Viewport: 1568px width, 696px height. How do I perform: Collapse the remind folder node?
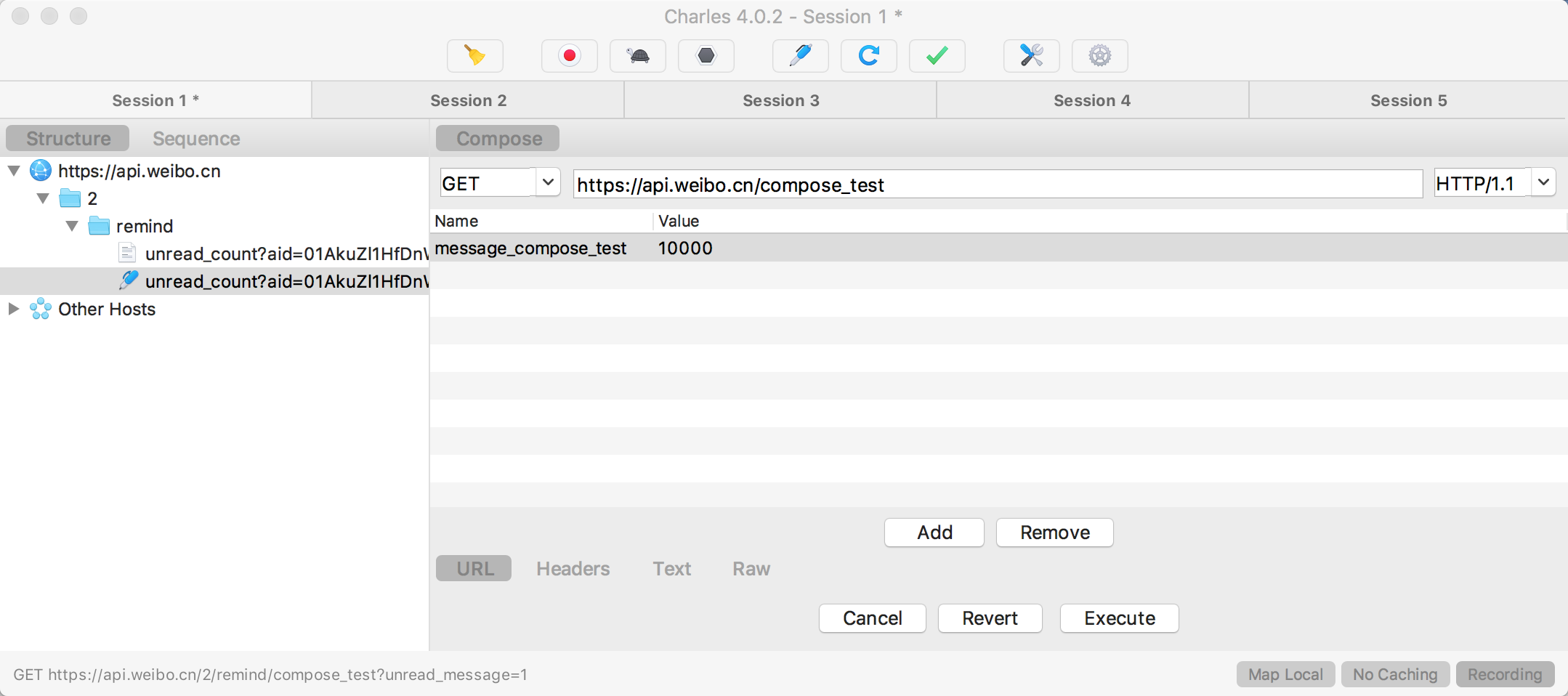pyautogui.click(x=72, y=226)
